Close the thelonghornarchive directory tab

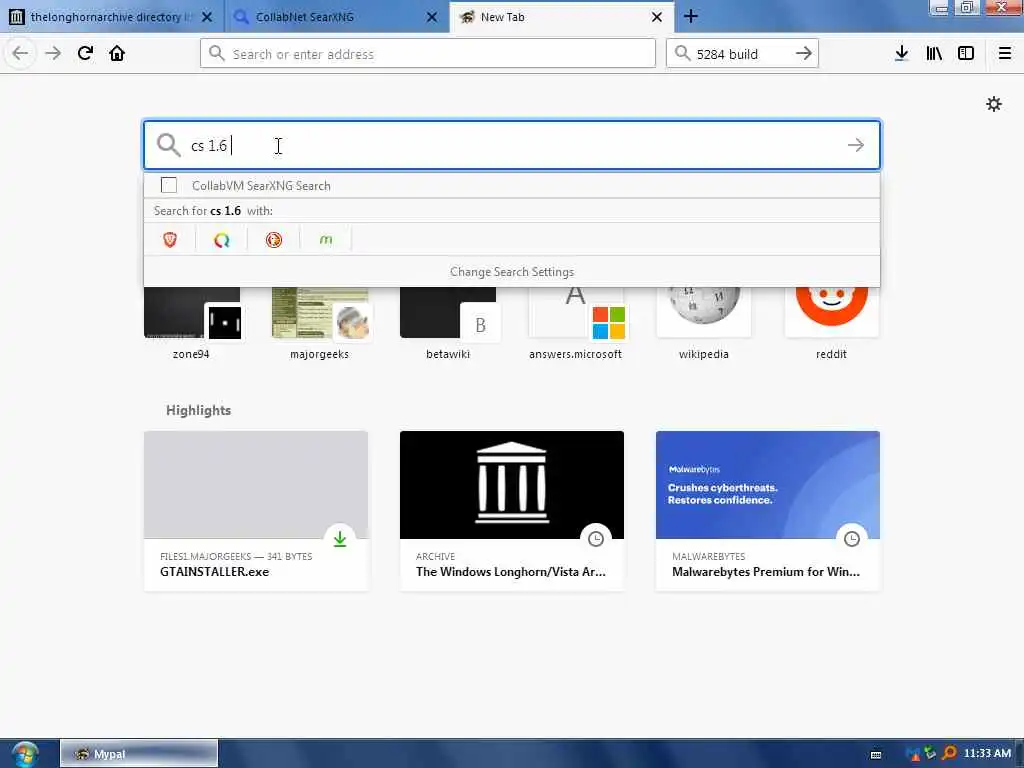point(207,17)
